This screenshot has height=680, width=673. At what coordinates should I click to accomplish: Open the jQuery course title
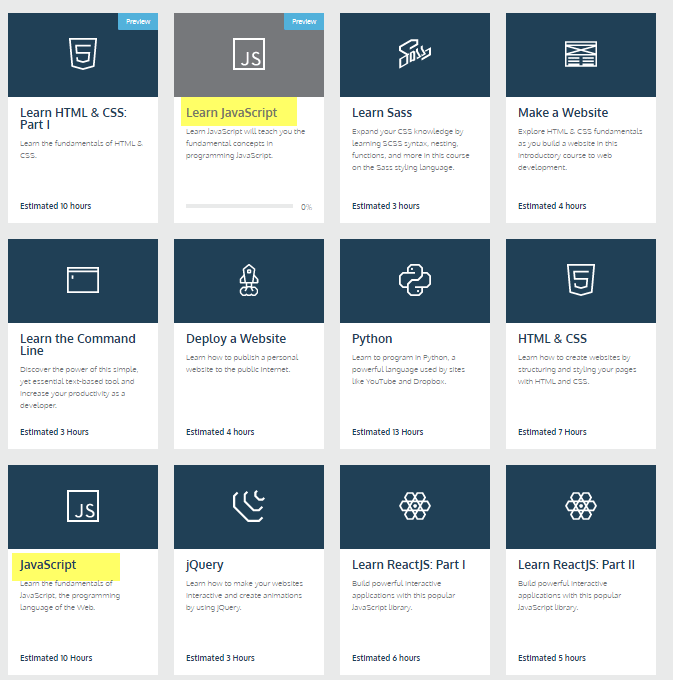point(205,565)
